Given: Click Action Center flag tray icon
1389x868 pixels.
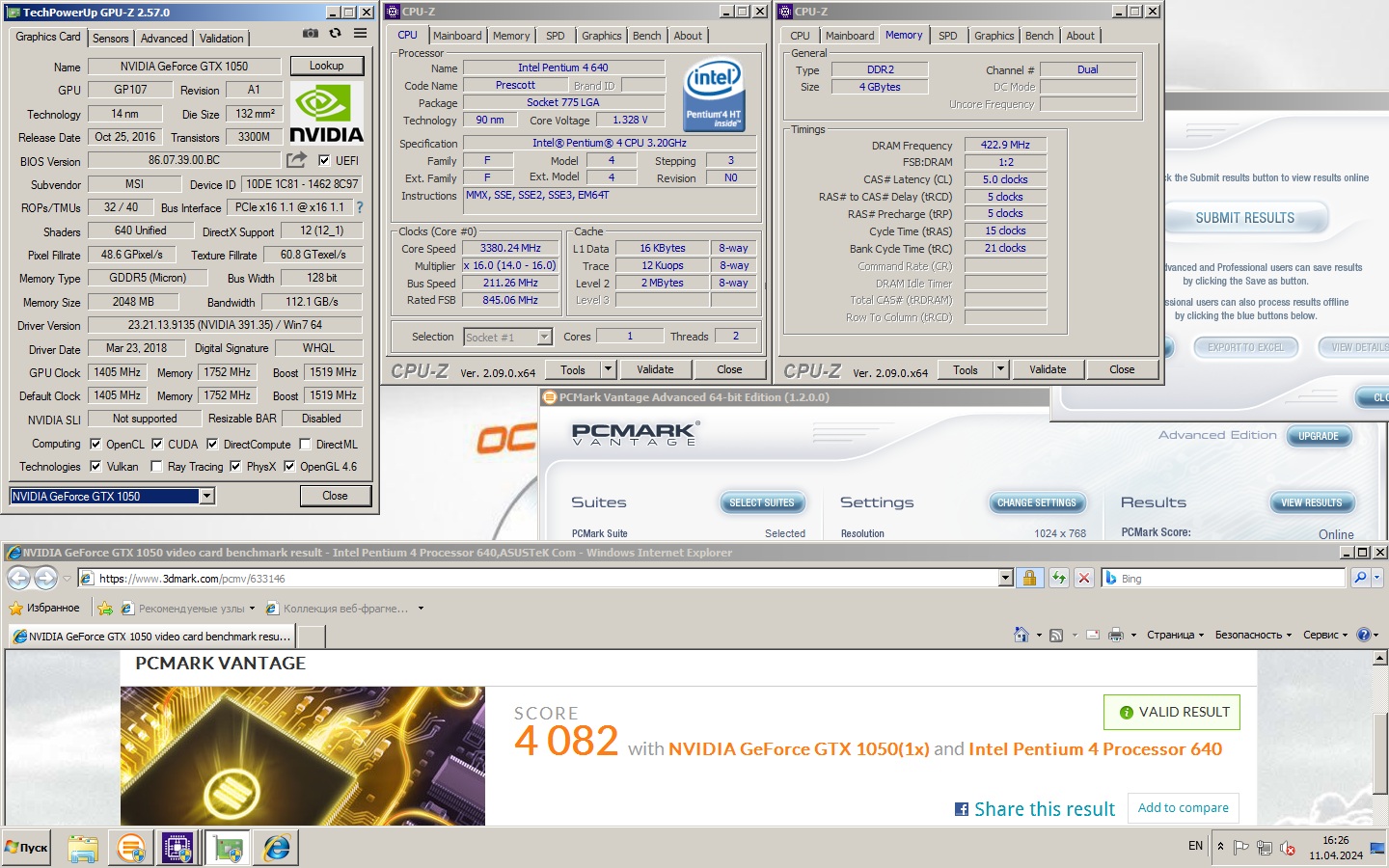Looking at the screenshot, I should (x=1240, y=848).
